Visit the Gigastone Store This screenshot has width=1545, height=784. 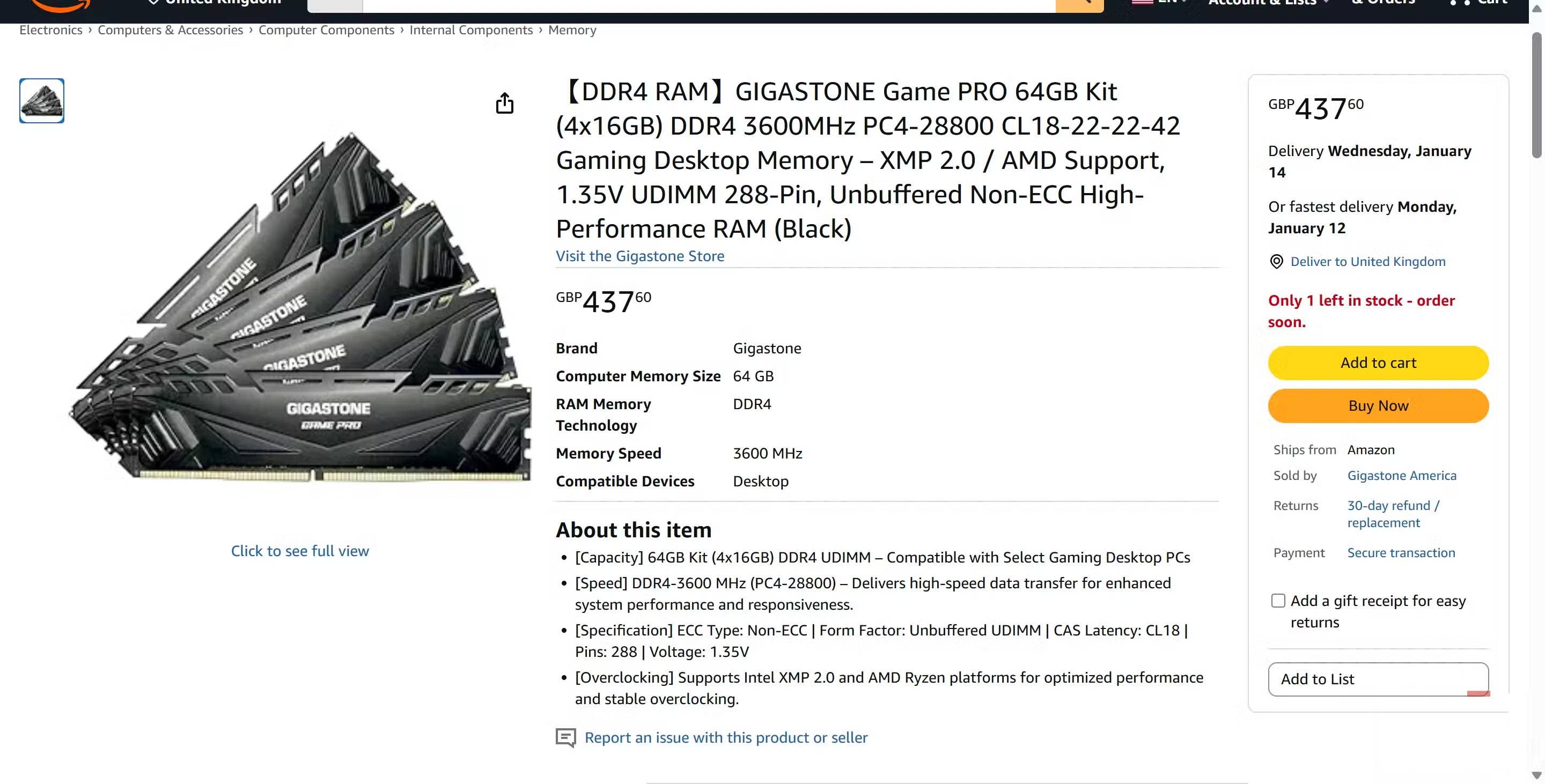coord(640,256)
